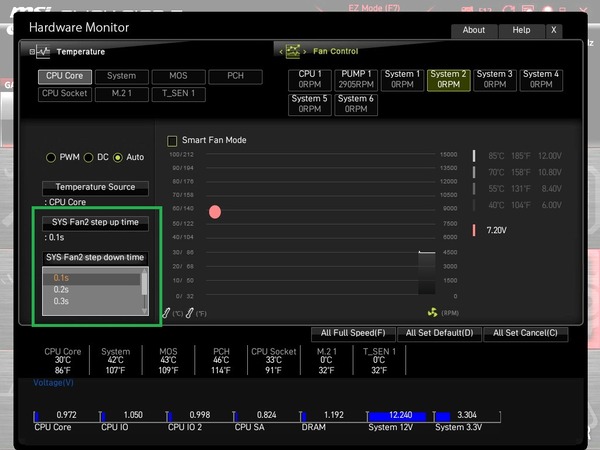Click the fan RPM icon below graph
Screen dimensions: 600x450
[432, 313]
